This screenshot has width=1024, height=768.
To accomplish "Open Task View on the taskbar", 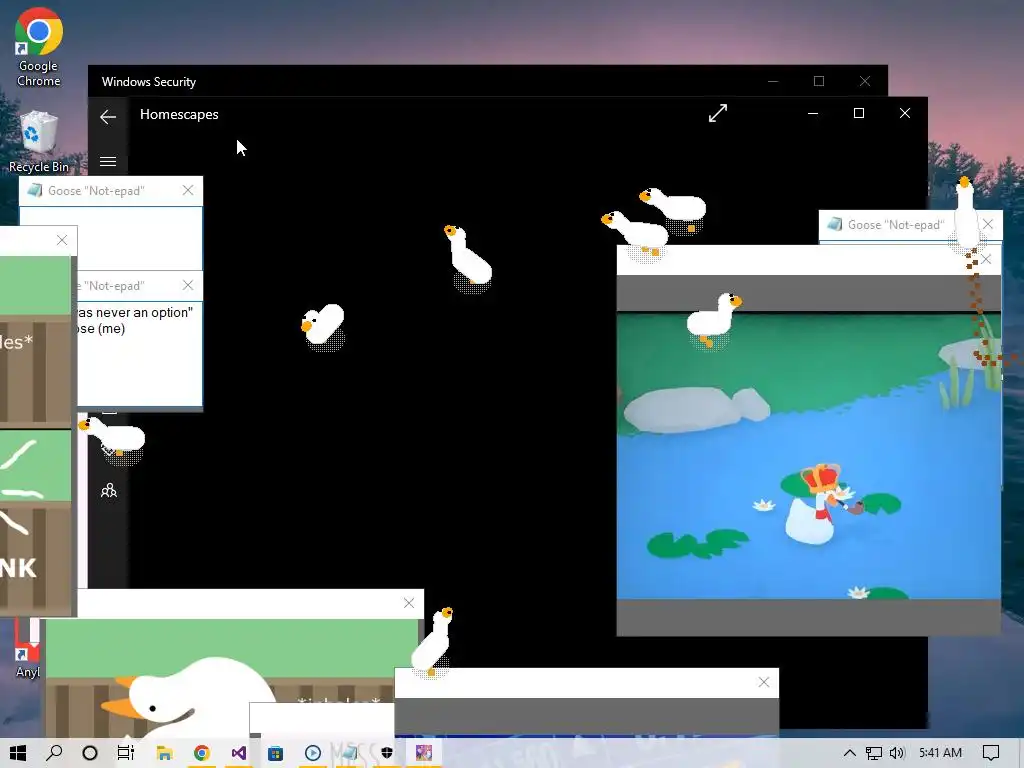I will coord(126,753).
